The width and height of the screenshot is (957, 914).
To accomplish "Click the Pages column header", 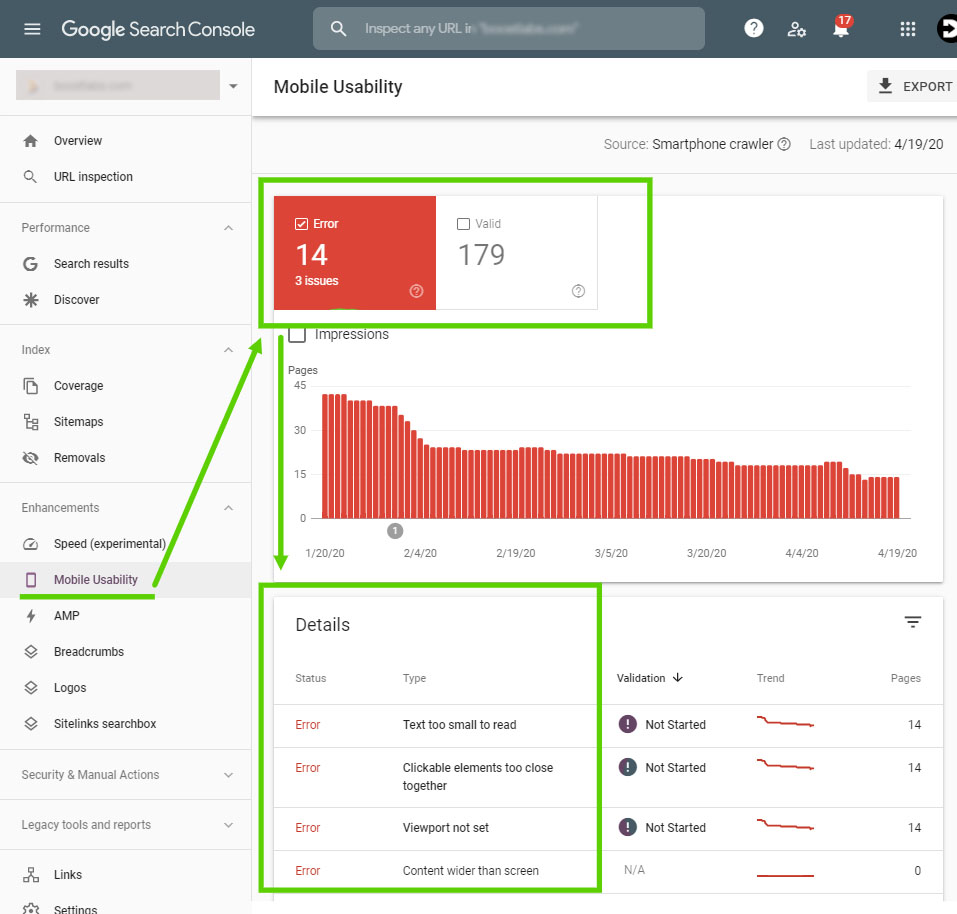I will [x=905, y=678].
